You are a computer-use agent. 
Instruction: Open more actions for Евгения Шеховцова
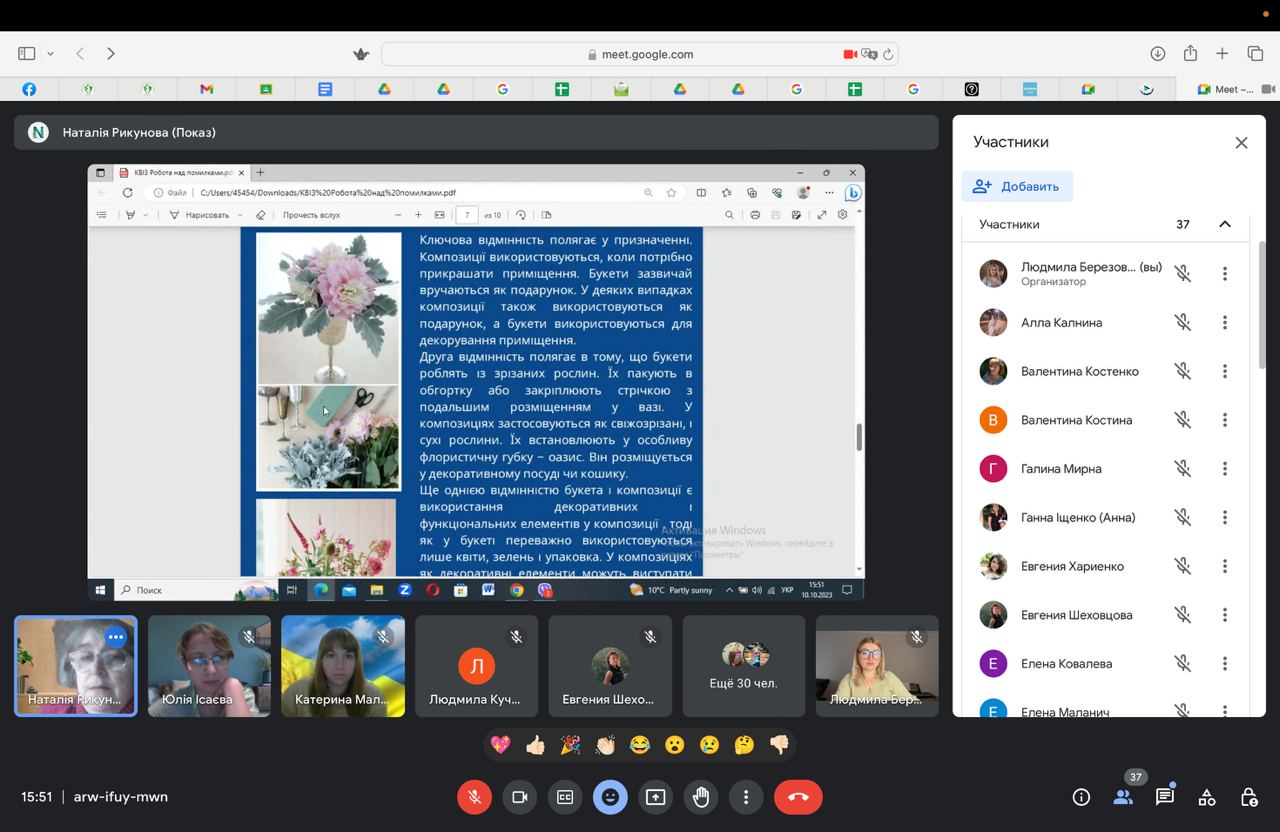(1224, 614)
